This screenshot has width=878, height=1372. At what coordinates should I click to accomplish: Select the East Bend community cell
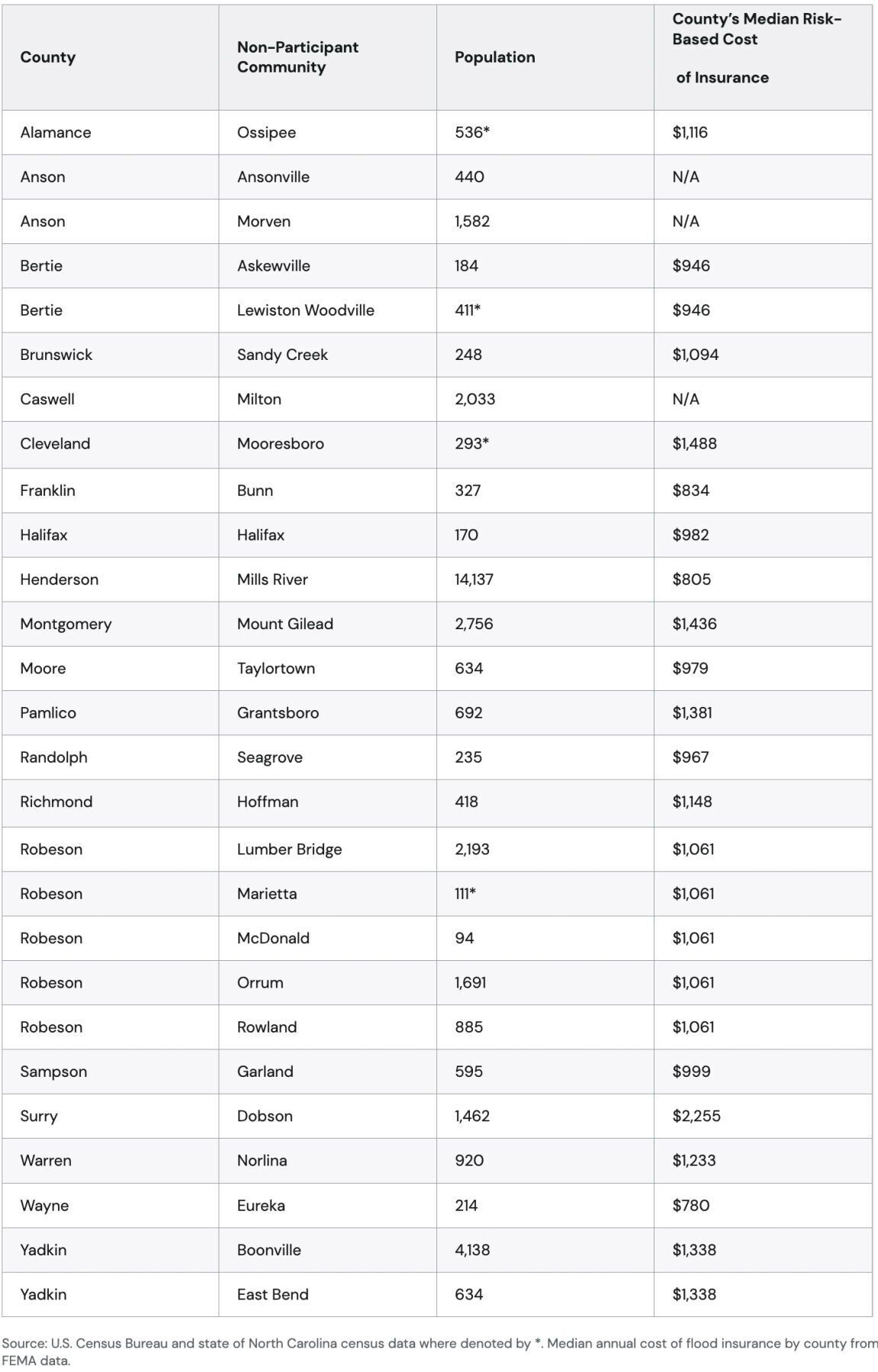click(x=272, y=1295)
